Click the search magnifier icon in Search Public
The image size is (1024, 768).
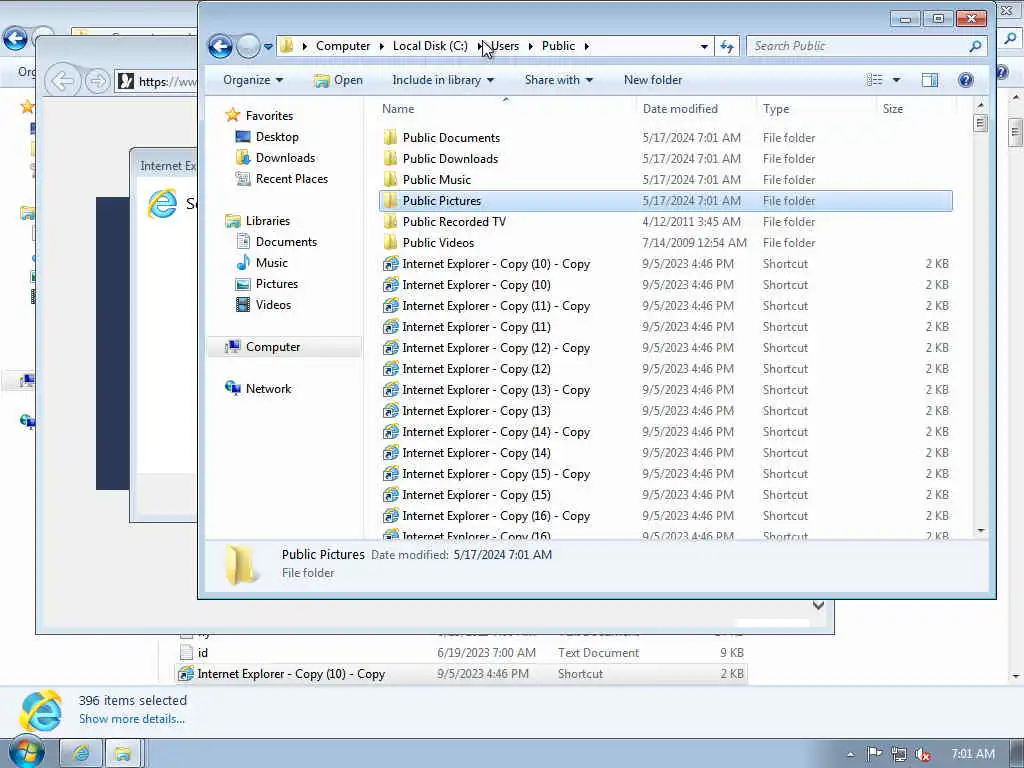tap(975, 46)
